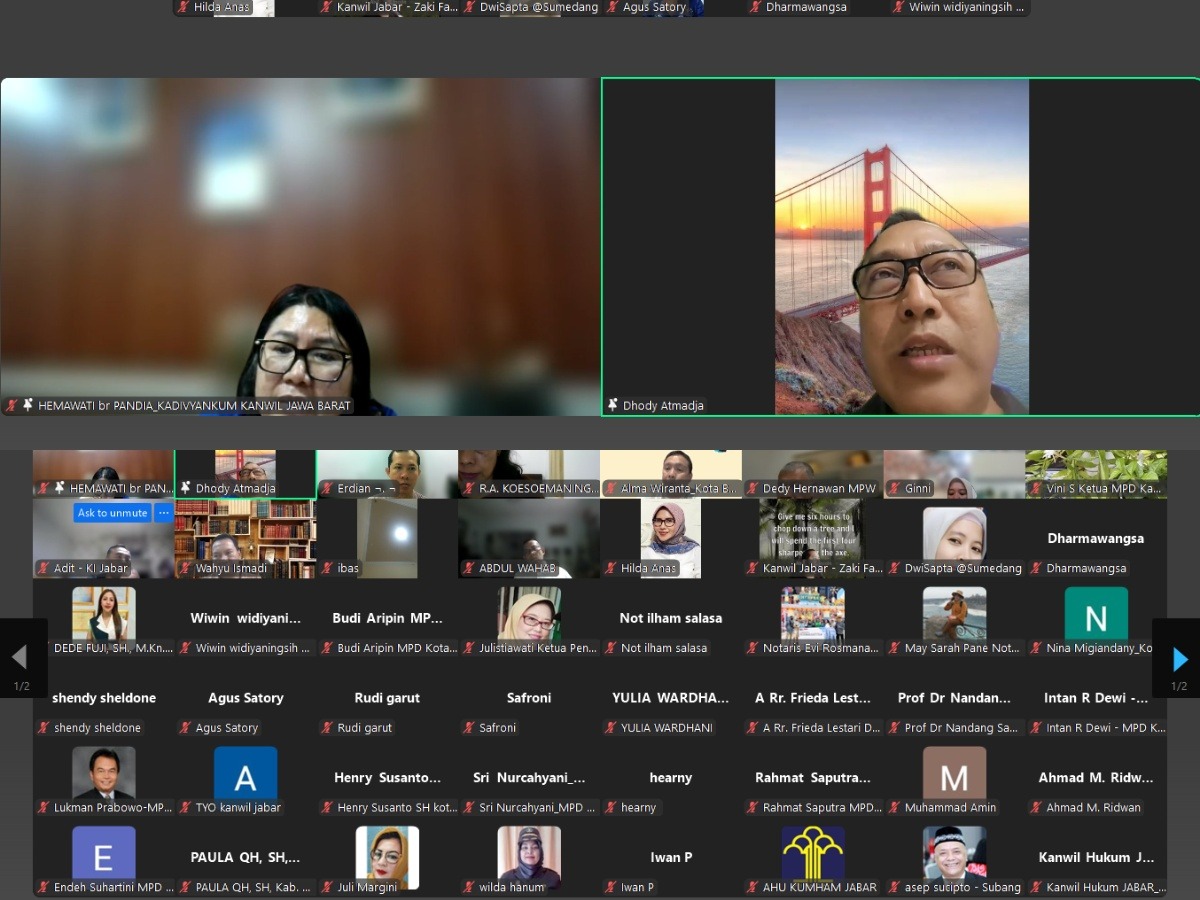Click the muted mic icon beside Safroni
This screenshot has height=900, width=1200.
click(x=468, y=728)
